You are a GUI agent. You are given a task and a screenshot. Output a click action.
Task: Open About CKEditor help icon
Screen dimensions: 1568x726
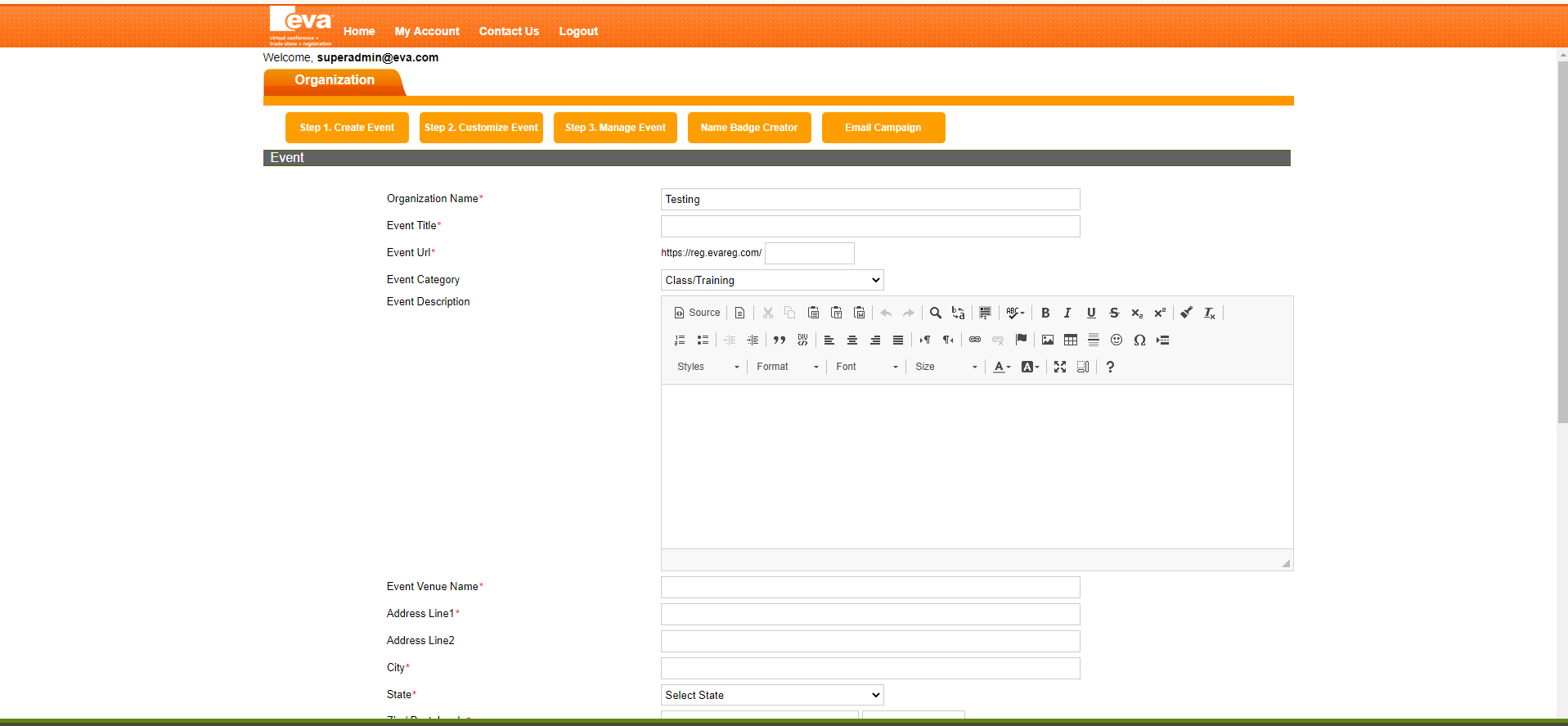click(1110, 367)
